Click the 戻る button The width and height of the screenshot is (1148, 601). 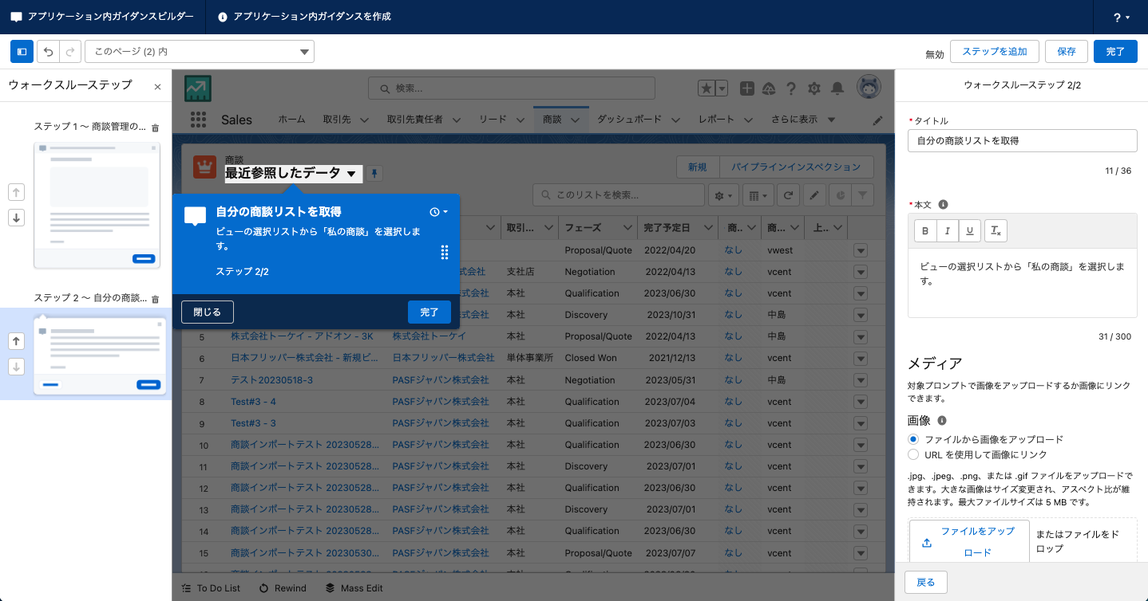[925, 583]
